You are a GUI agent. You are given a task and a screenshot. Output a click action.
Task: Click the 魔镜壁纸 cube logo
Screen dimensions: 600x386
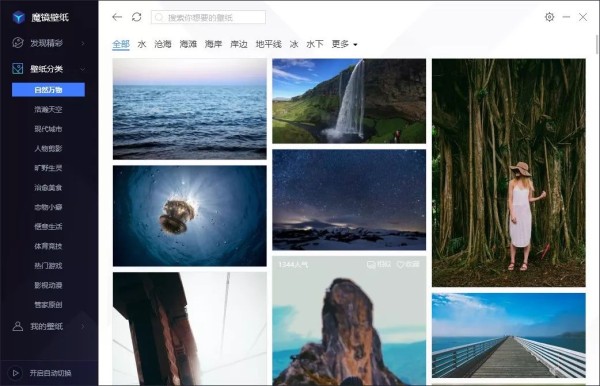tap(18, 17)
